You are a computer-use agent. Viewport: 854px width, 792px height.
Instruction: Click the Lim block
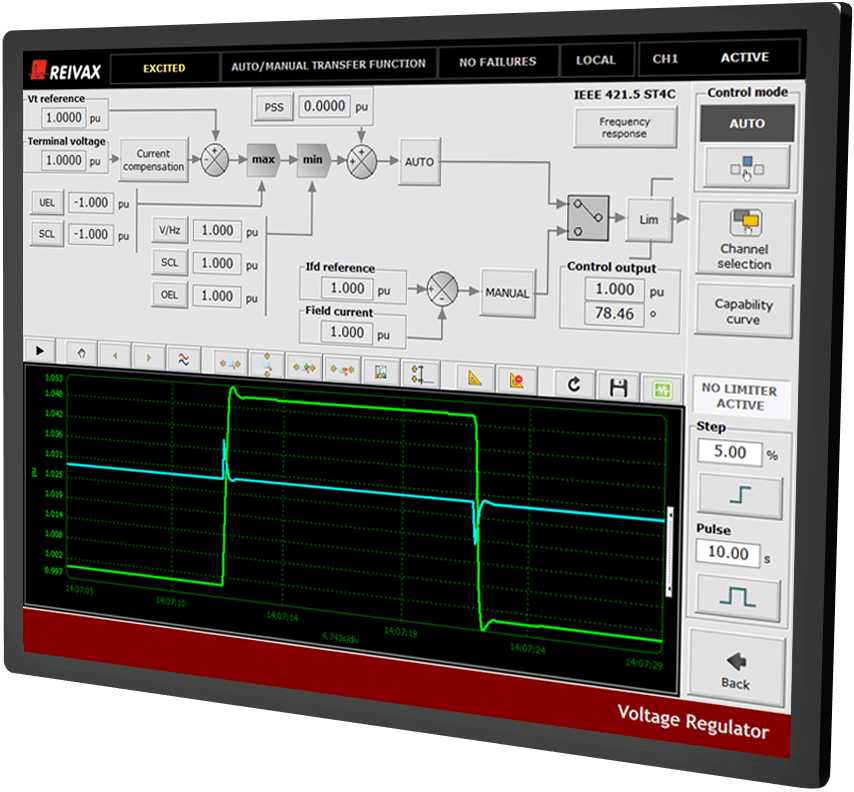pos(649,220)
